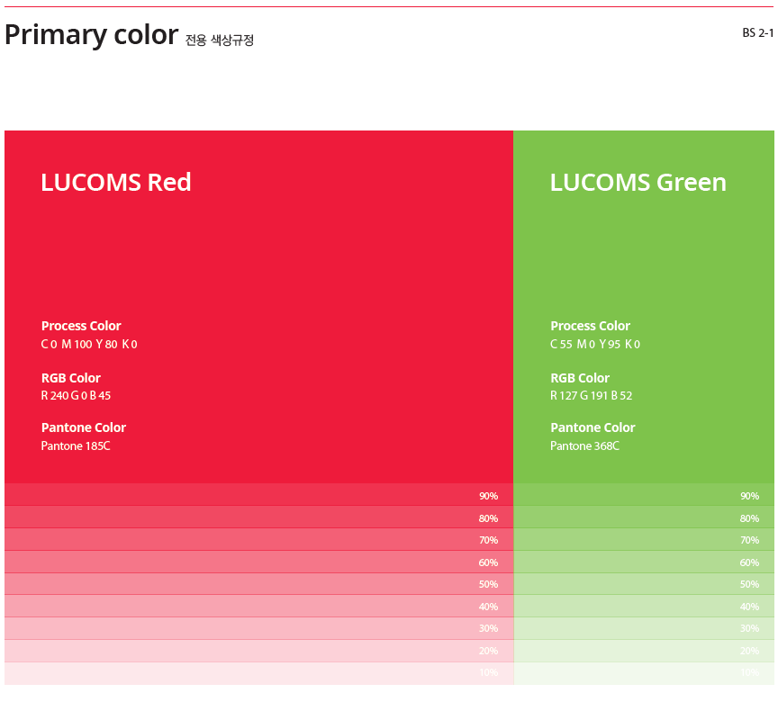
Task: Click the Korean subtitle 전용 색상규정
Action: coord(219,40)
